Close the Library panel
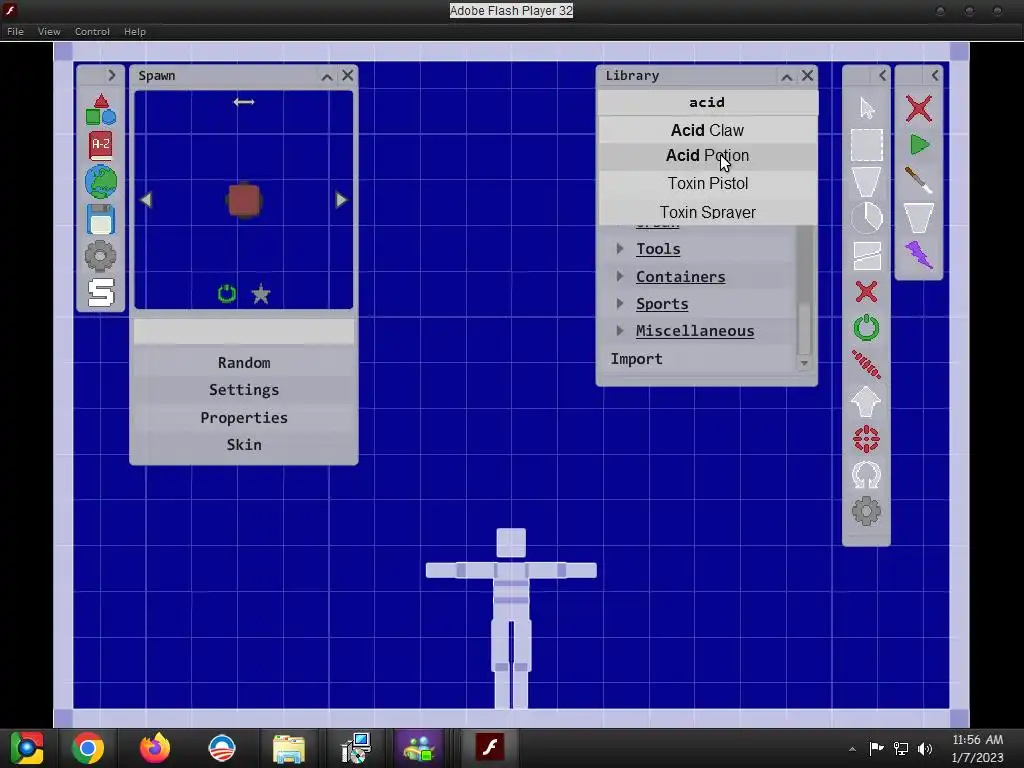The height and width of the screenshot is (768, 1024). point(807,76)
